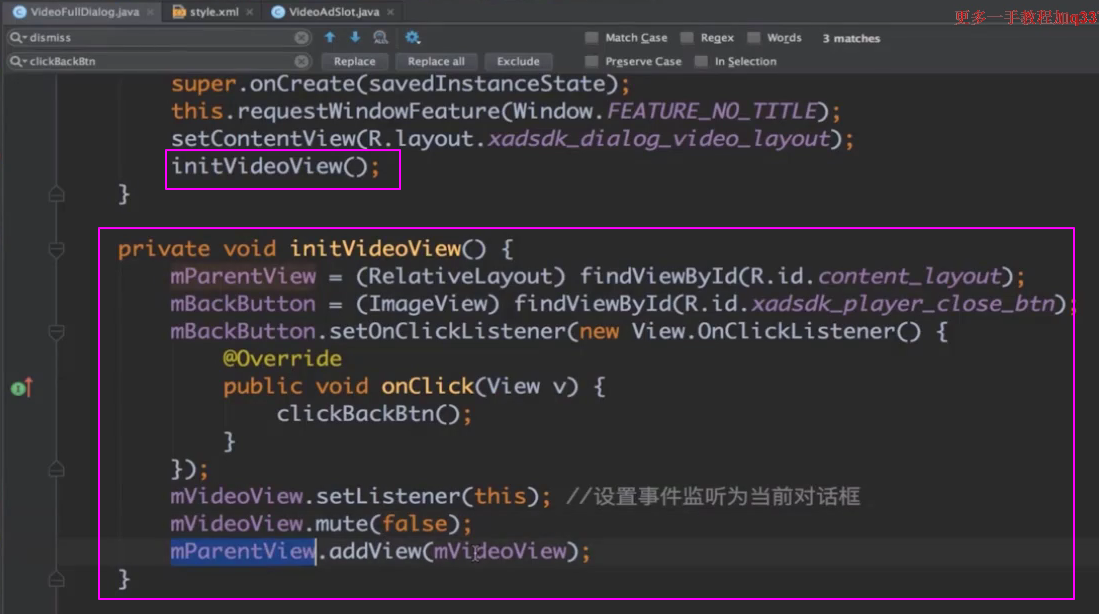Clear the 'dismiss' search field
Viewport: 1099px width, 614px height.
pyautogui.click(x=301, y=38)
